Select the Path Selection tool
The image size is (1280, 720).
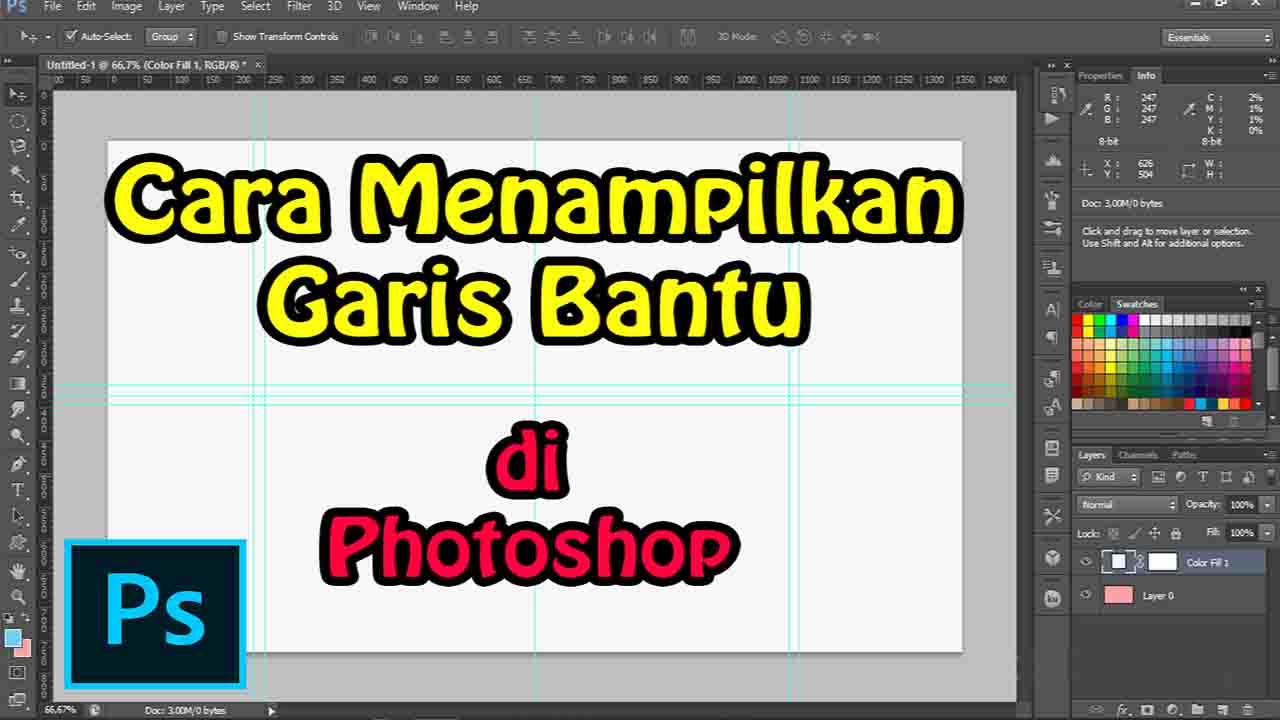(18, 516)
